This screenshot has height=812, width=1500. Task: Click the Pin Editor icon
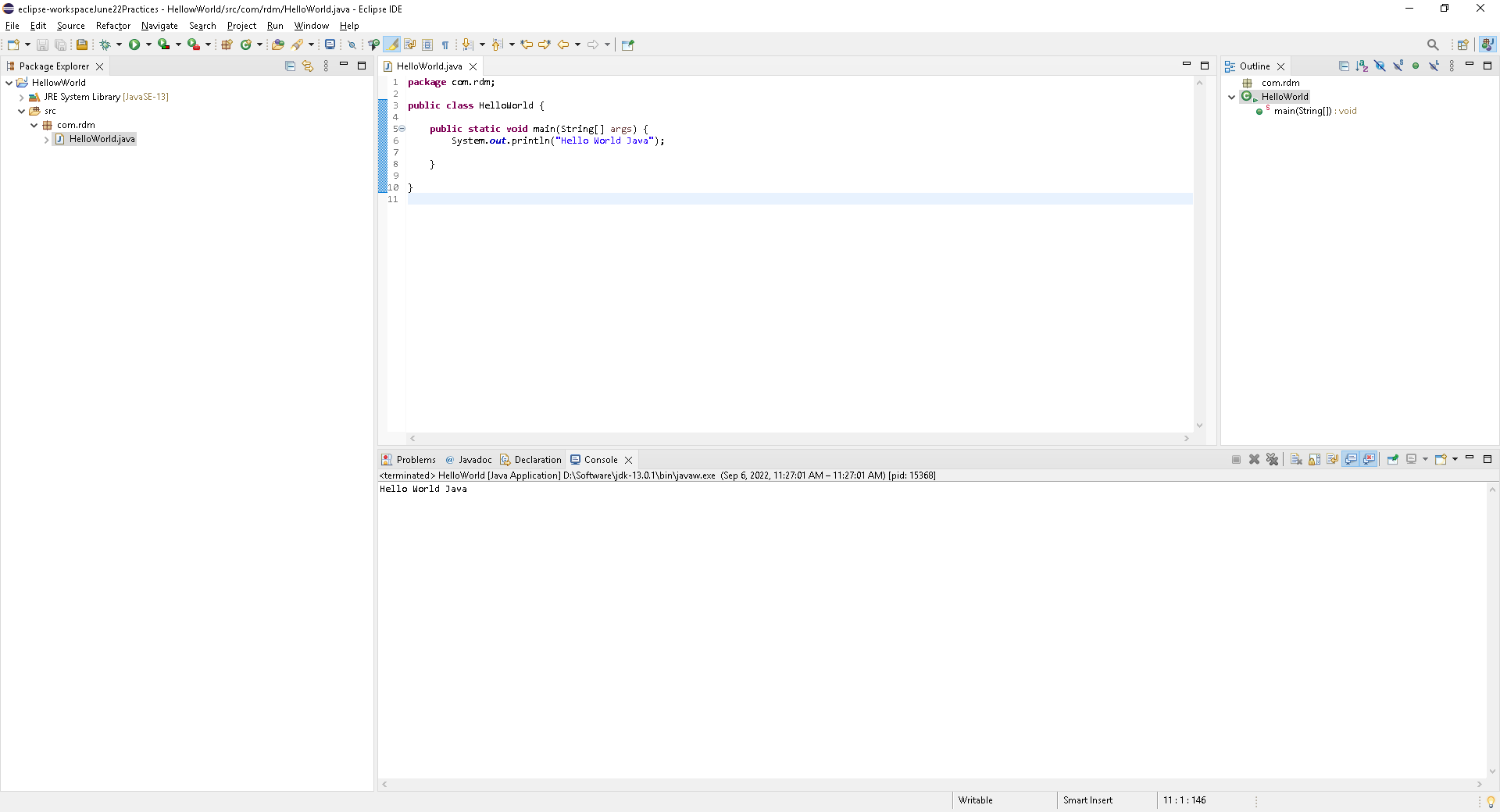[627, 45]
